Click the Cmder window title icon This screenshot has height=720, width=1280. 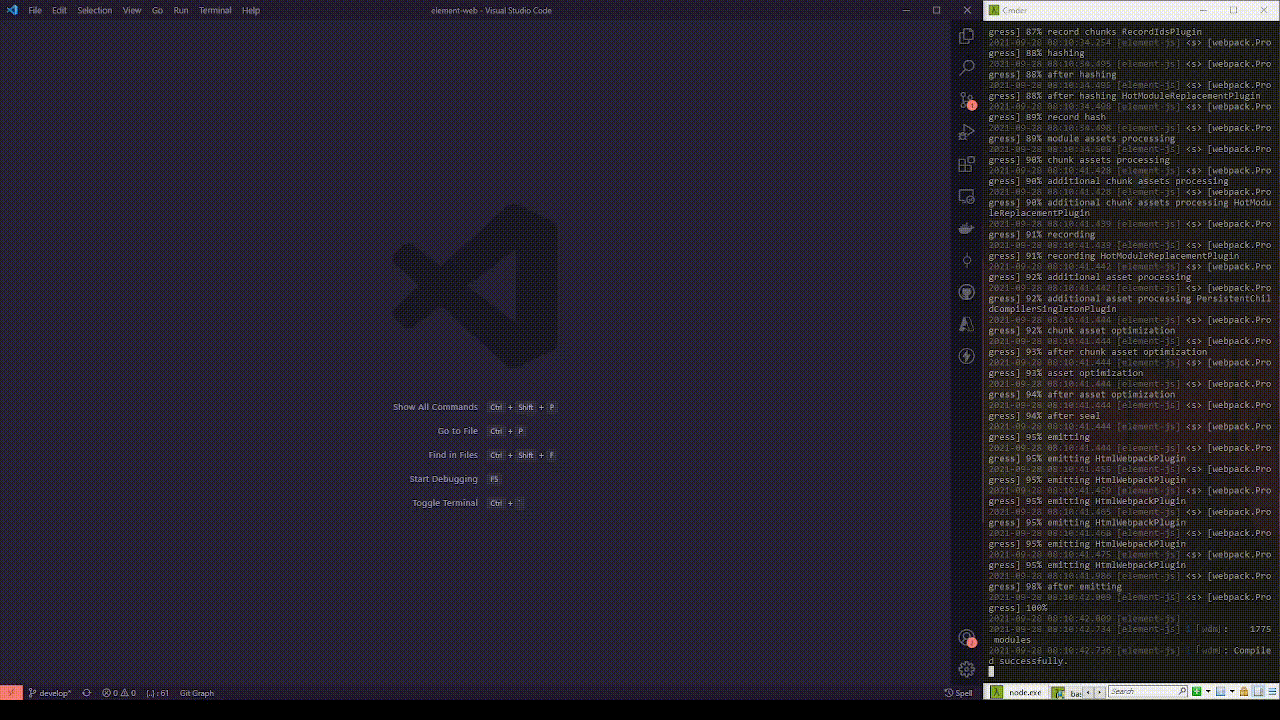993,10
